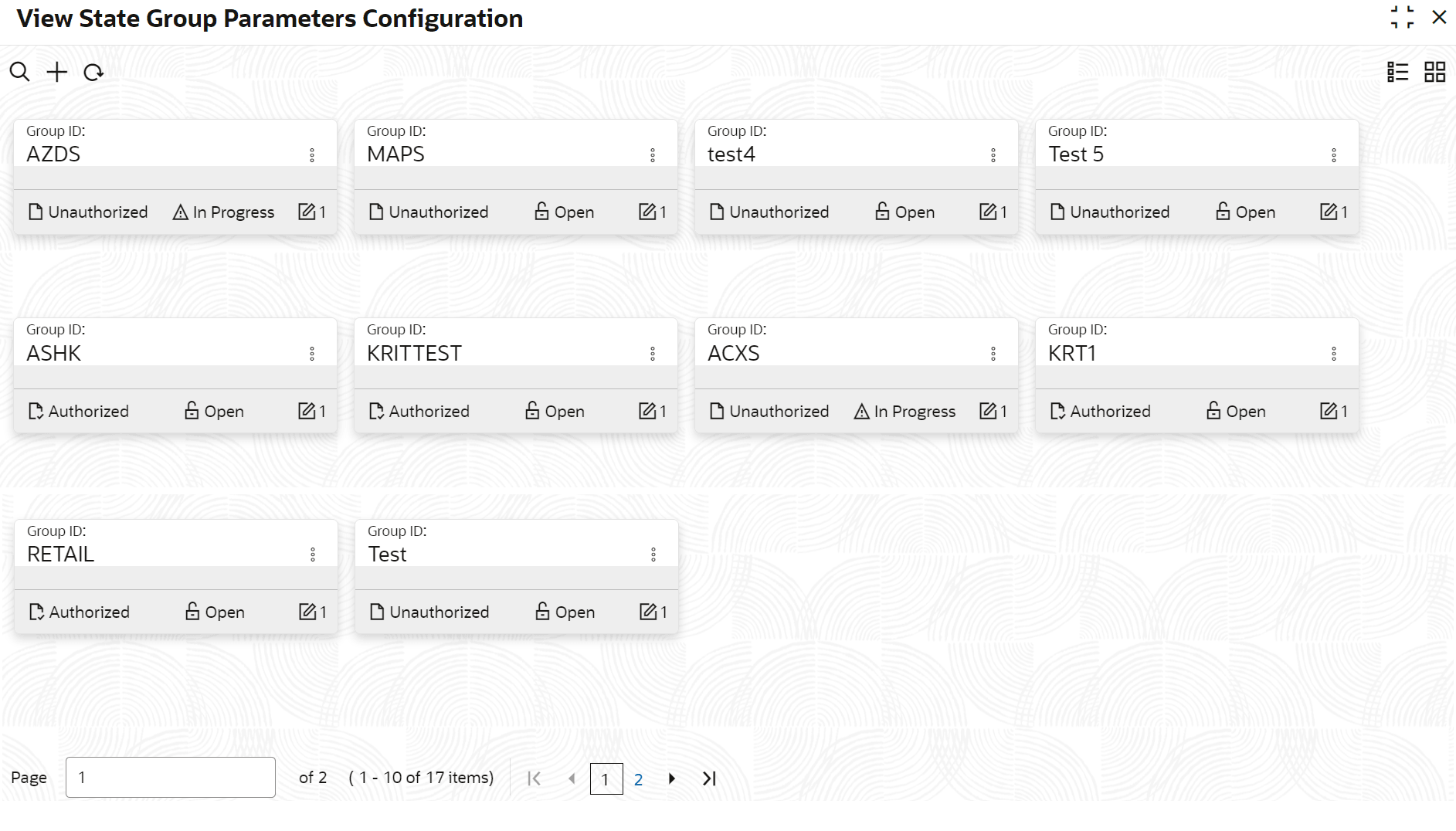
Task: Expand the options menu for RETAIL card
Action: point(313,555)
